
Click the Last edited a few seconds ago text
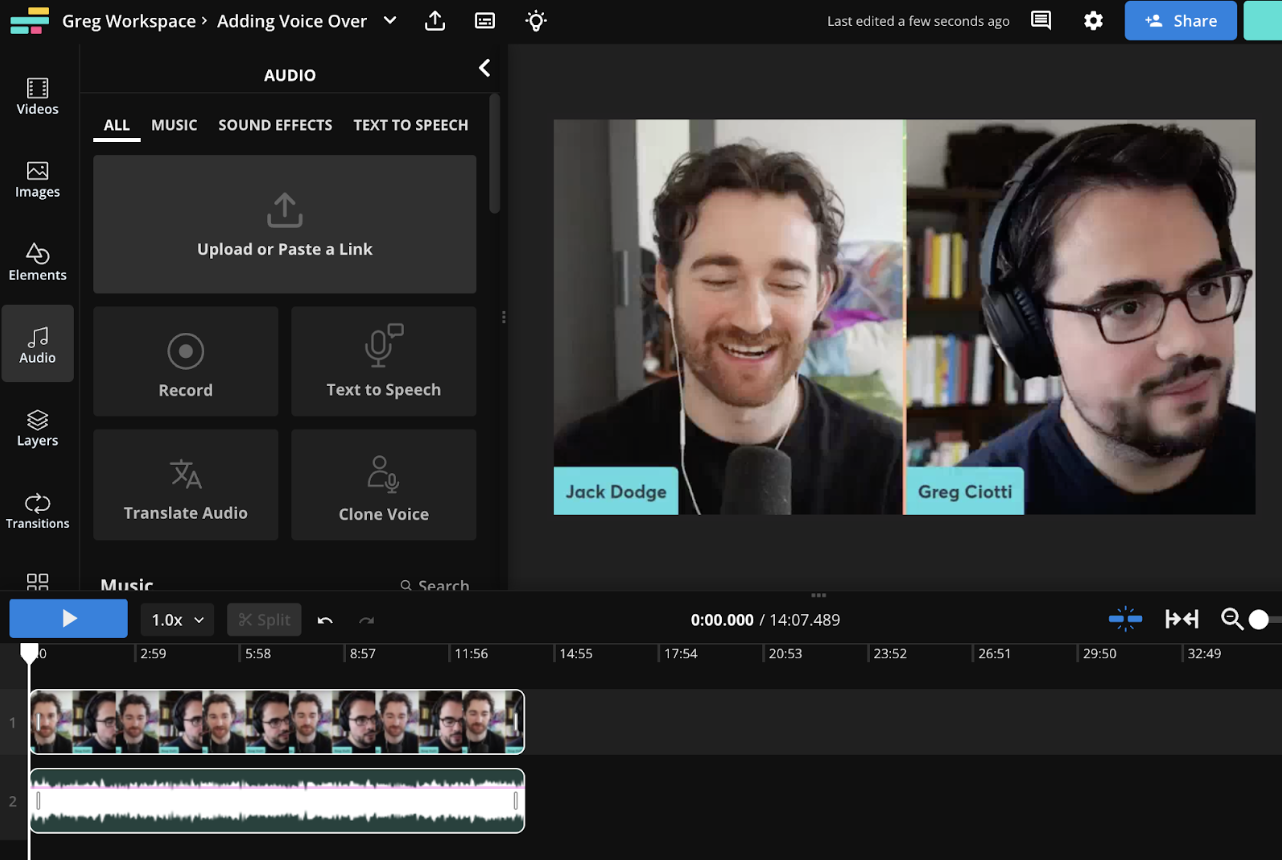point(918,21)
